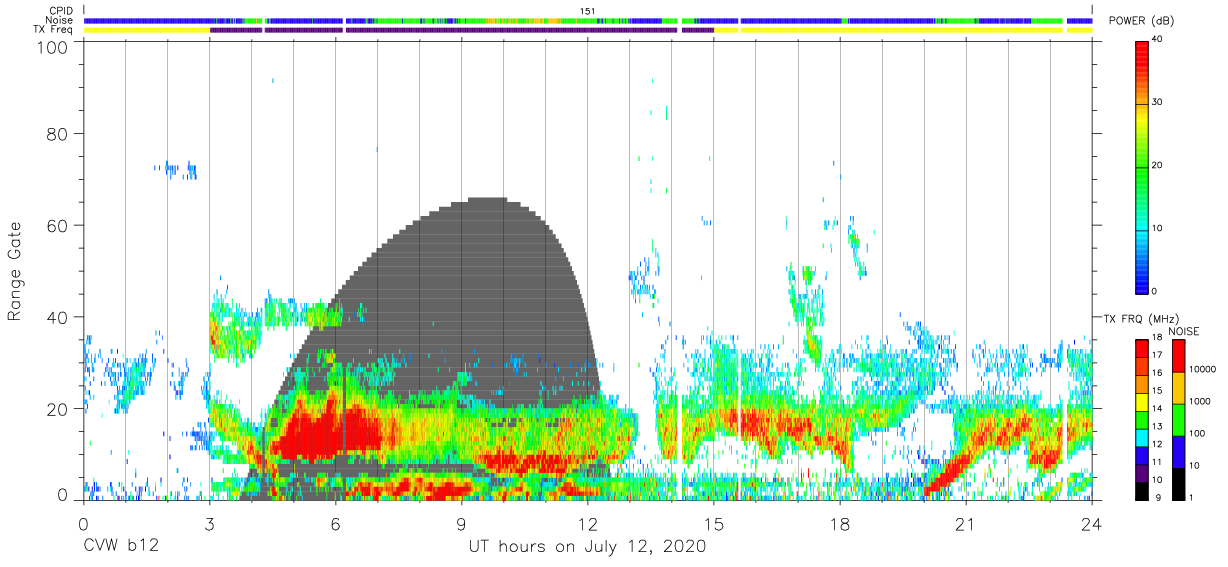Click the noise scale value '1000'
The image size is (1228, 567).
(x=1199, y=401)
